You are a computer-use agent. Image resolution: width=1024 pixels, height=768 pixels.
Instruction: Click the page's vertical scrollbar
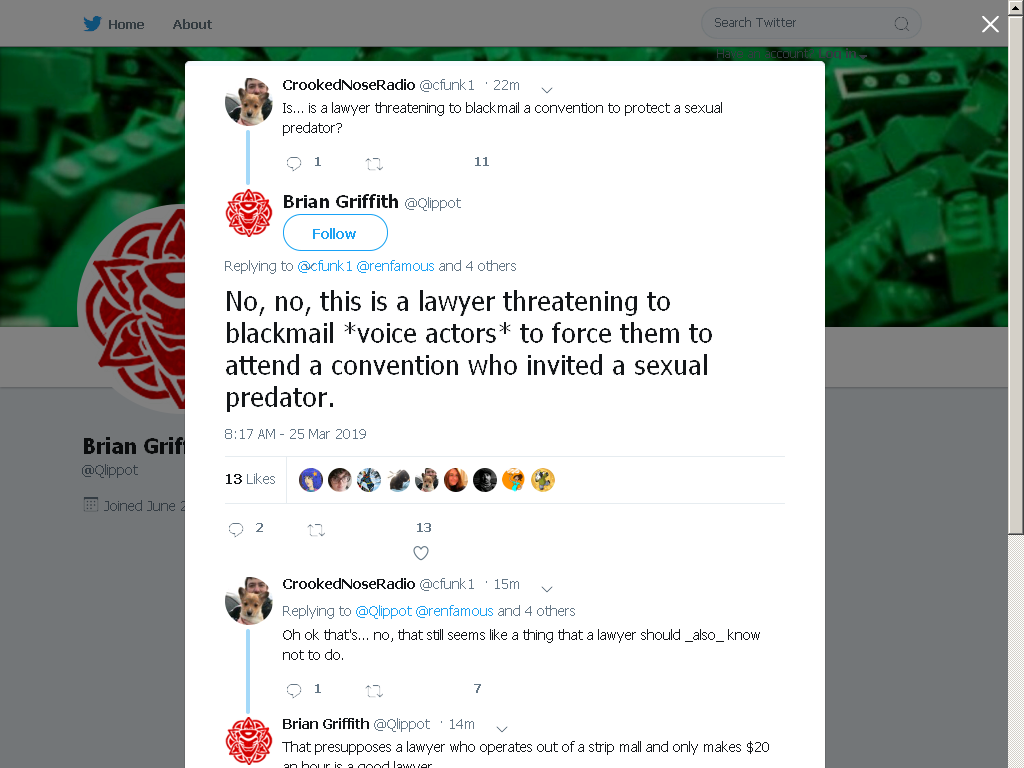click(1016, 384)
